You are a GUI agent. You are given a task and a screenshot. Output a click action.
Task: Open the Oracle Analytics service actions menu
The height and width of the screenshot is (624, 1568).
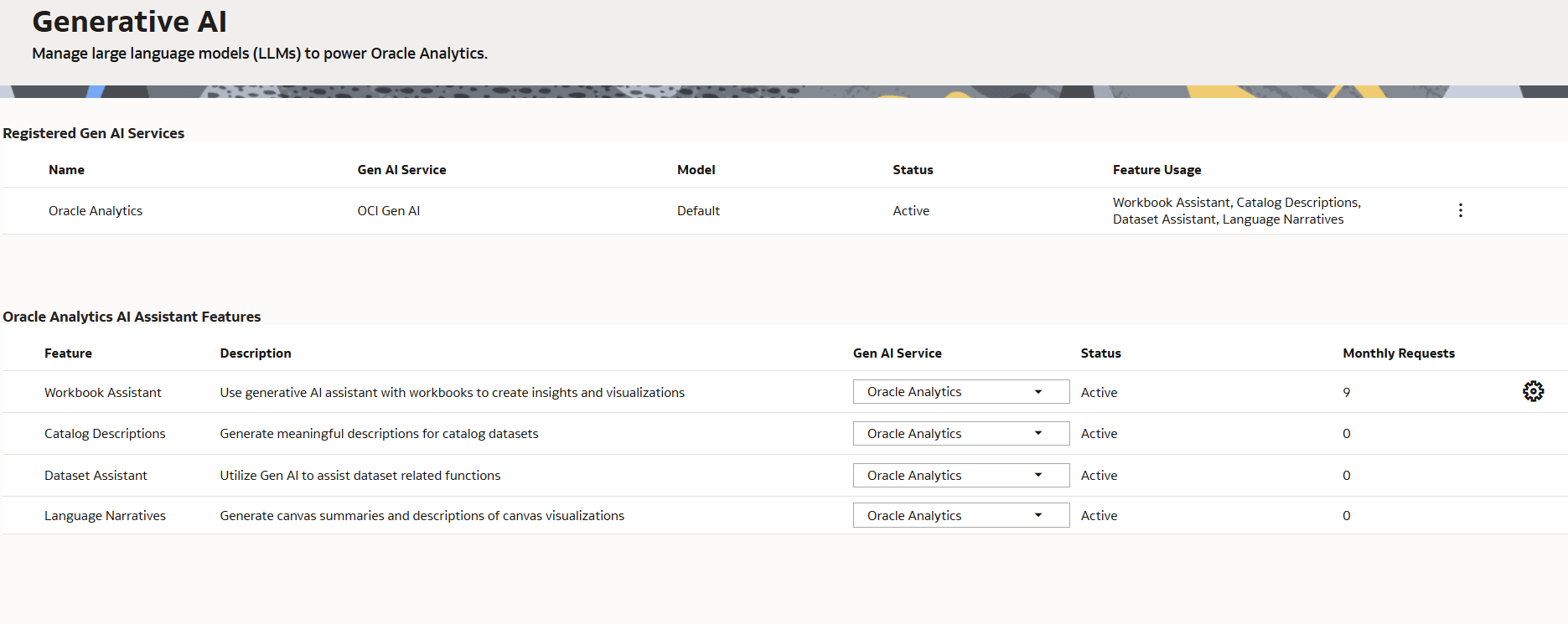[x=1460, y=210]
